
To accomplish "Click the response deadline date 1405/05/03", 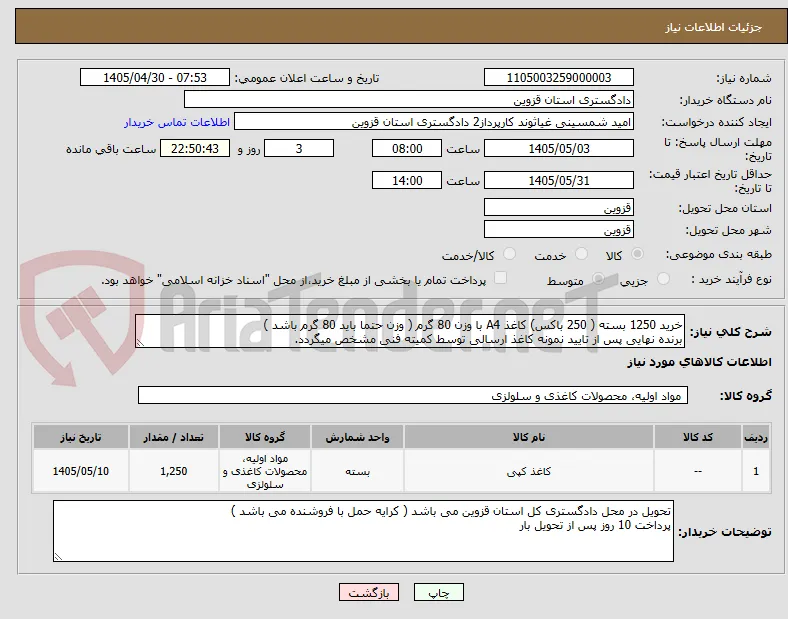I will pos(559,148).
